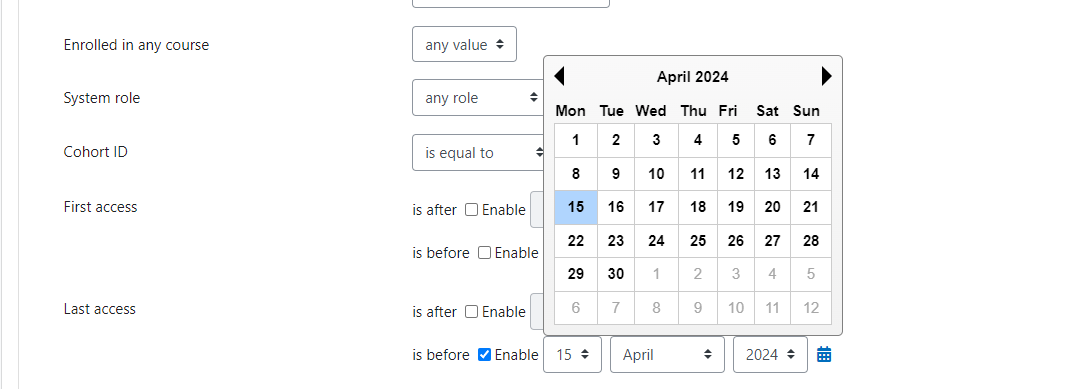The image size is (1076, 389).
Task: Go to next month in calendar
Action: (826, 76)
